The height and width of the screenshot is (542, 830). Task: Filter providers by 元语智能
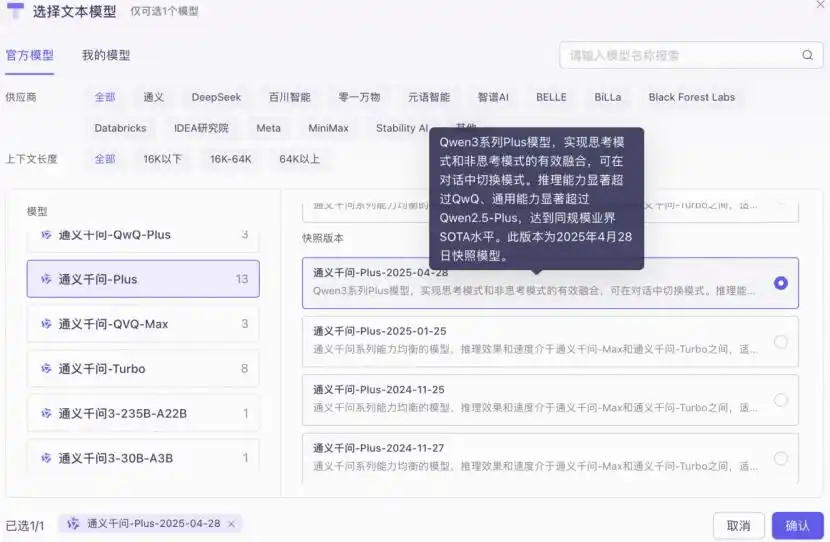tap(429, 97)
